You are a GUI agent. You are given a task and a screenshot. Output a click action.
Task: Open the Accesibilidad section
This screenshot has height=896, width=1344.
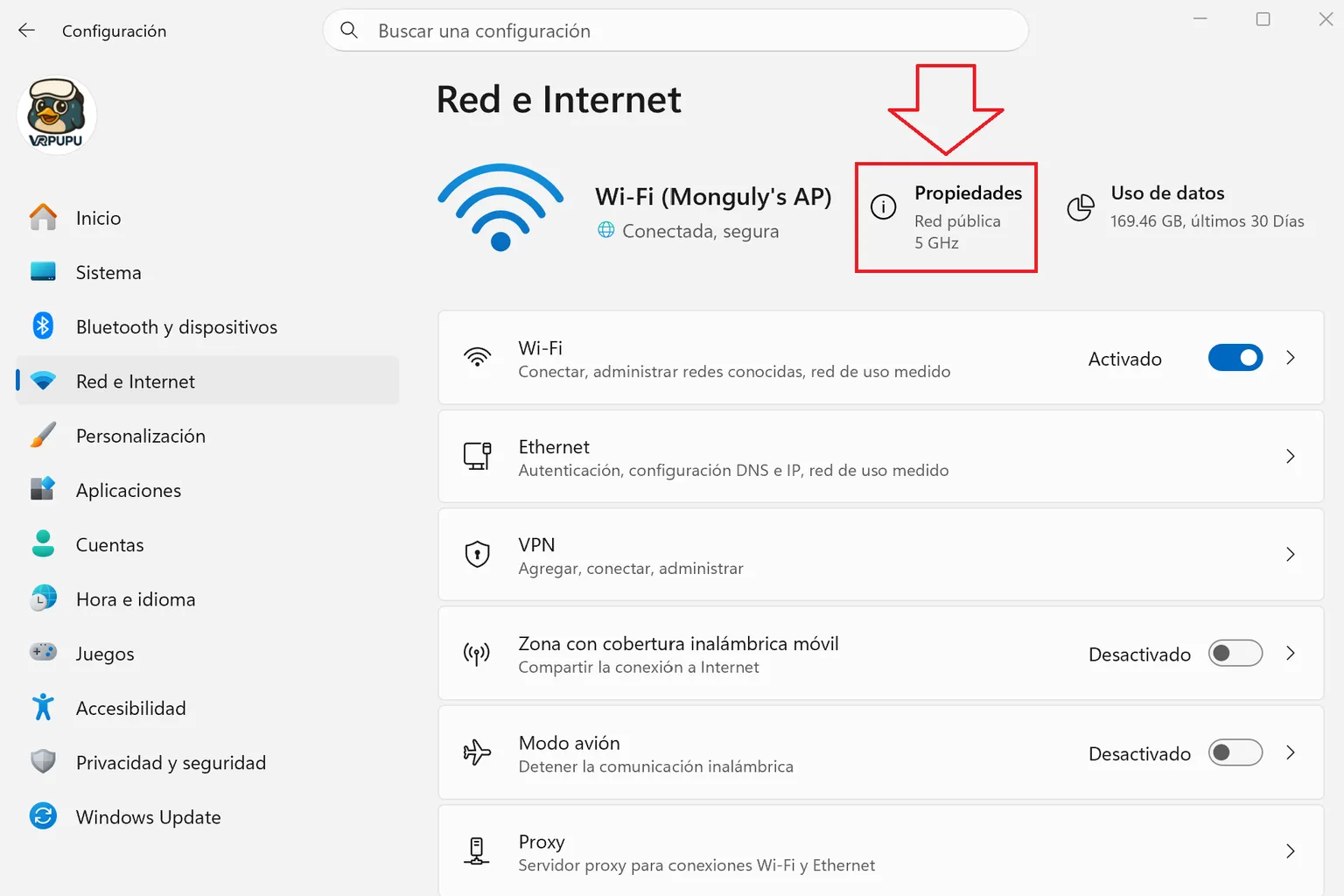pos(207,707)
